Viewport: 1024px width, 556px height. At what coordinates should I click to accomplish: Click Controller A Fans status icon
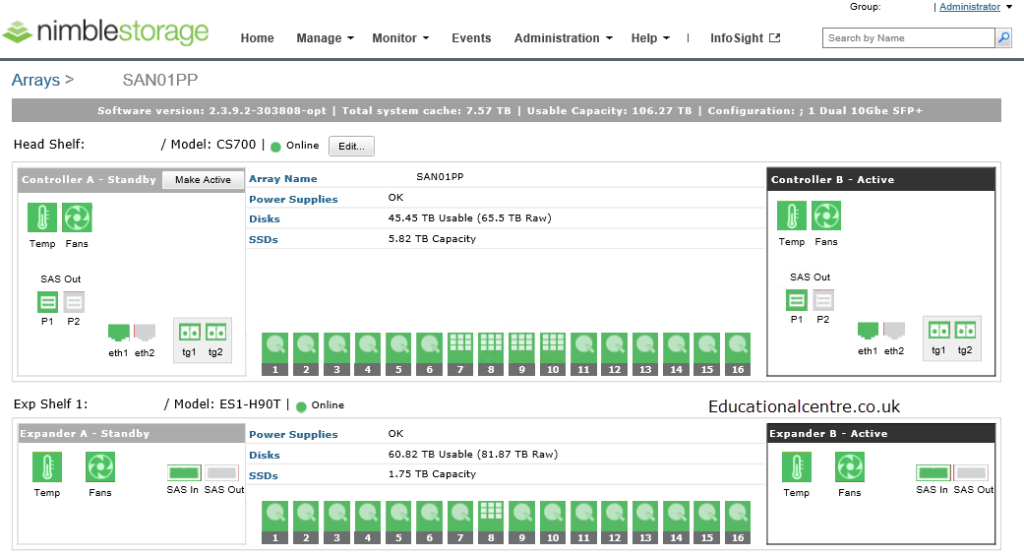pyautogui.click(x=77, y=218)
